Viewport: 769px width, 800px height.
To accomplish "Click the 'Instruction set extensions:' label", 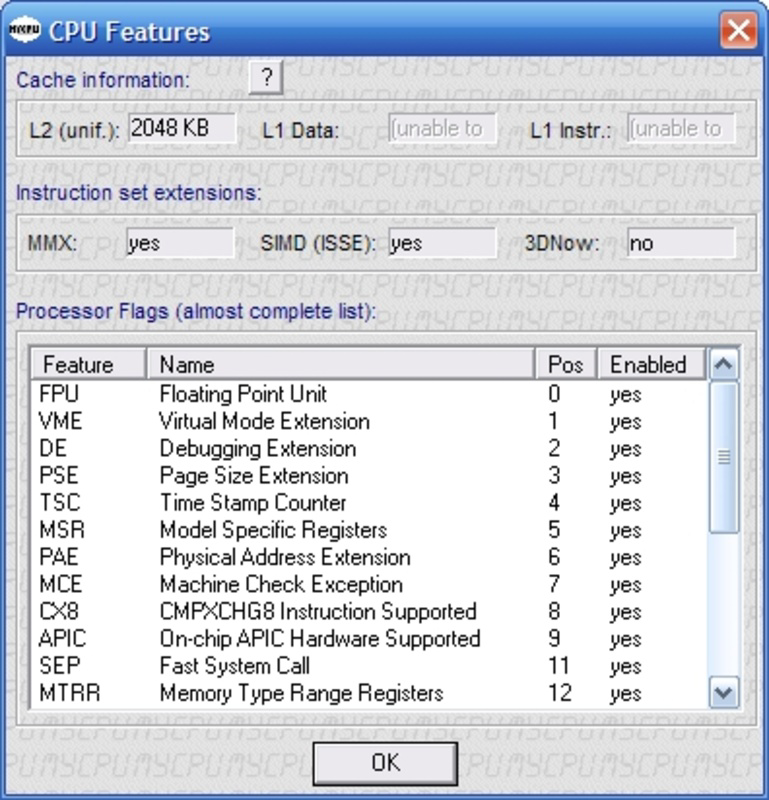I will (138, 193).
